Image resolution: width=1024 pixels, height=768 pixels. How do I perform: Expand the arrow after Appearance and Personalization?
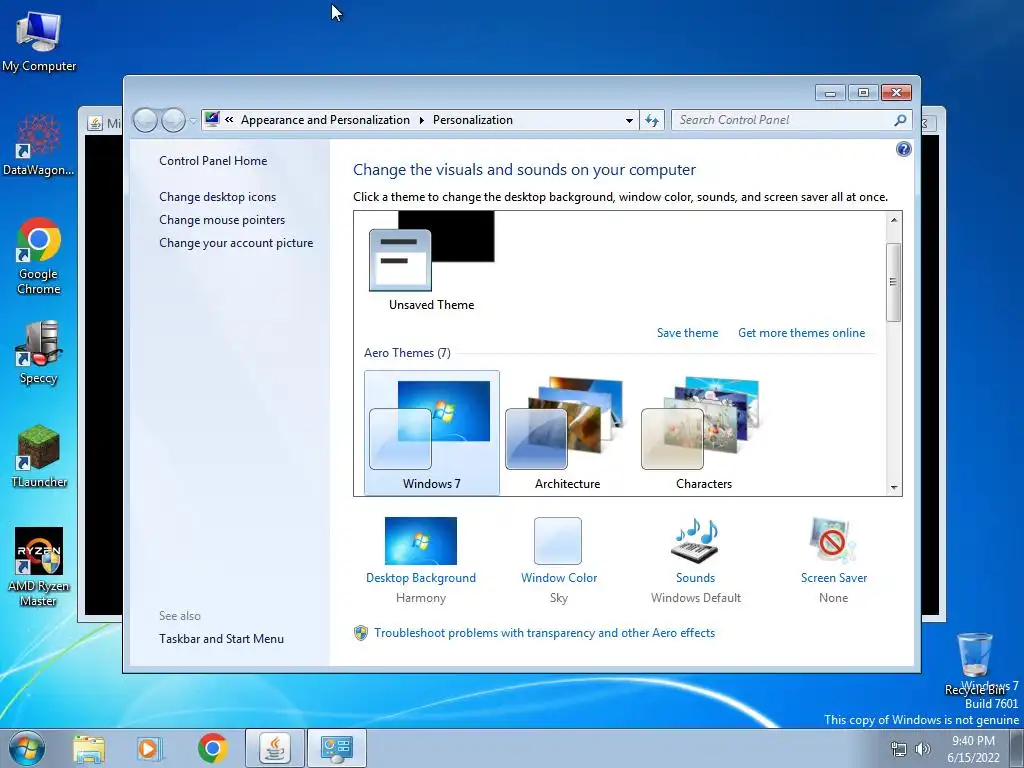click(421, 120)
